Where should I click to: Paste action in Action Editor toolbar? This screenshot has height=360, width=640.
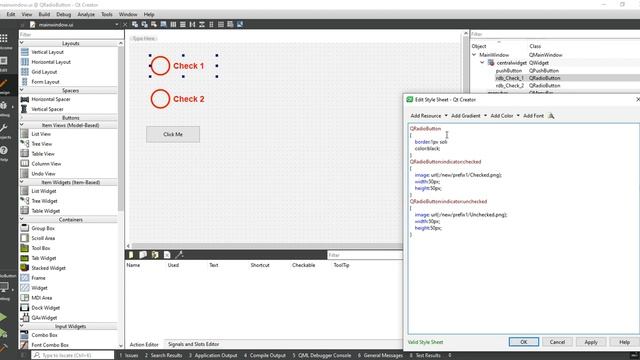coord(155,255)
